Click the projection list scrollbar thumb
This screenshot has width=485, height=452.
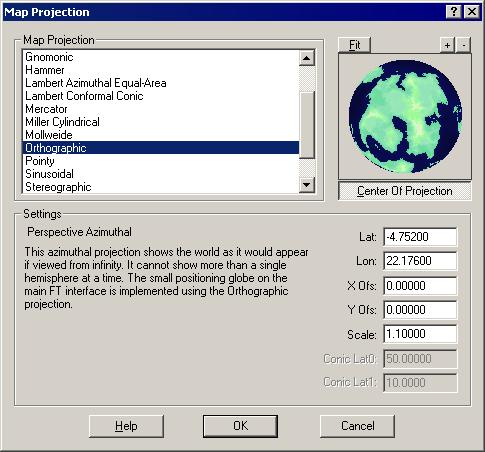coord(306,125)
